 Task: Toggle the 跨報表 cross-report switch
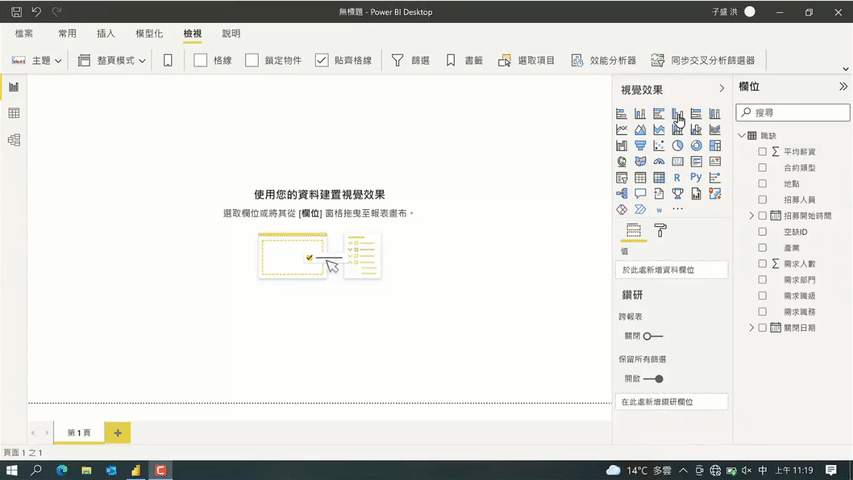(653, 336)
